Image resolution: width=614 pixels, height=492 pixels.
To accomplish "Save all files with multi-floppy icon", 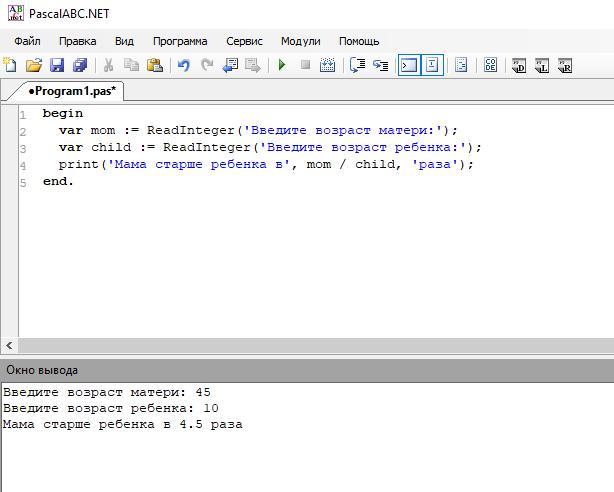I will click(x=80, y=65).
